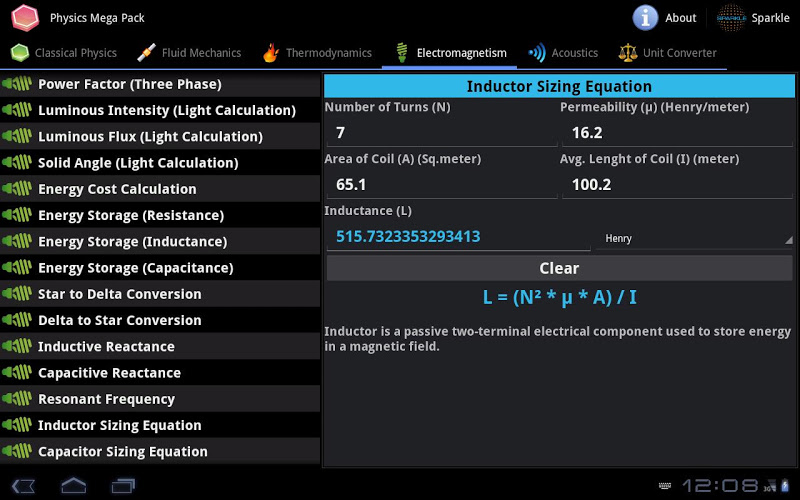Tap the icon beside Luminous Flux
800x500 pixels.
tap(17, 136)
